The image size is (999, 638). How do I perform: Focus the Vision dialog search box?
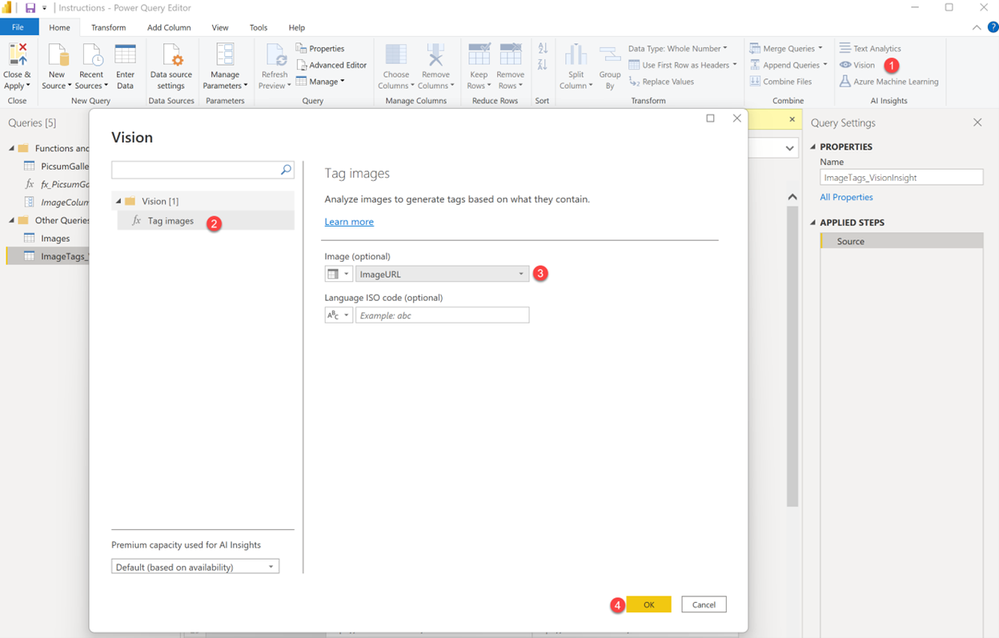203,170
